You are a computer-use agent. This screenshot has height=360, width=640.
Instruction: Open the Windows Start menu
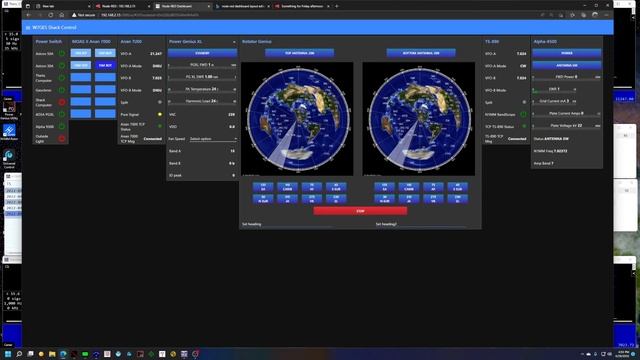[8, 354]
